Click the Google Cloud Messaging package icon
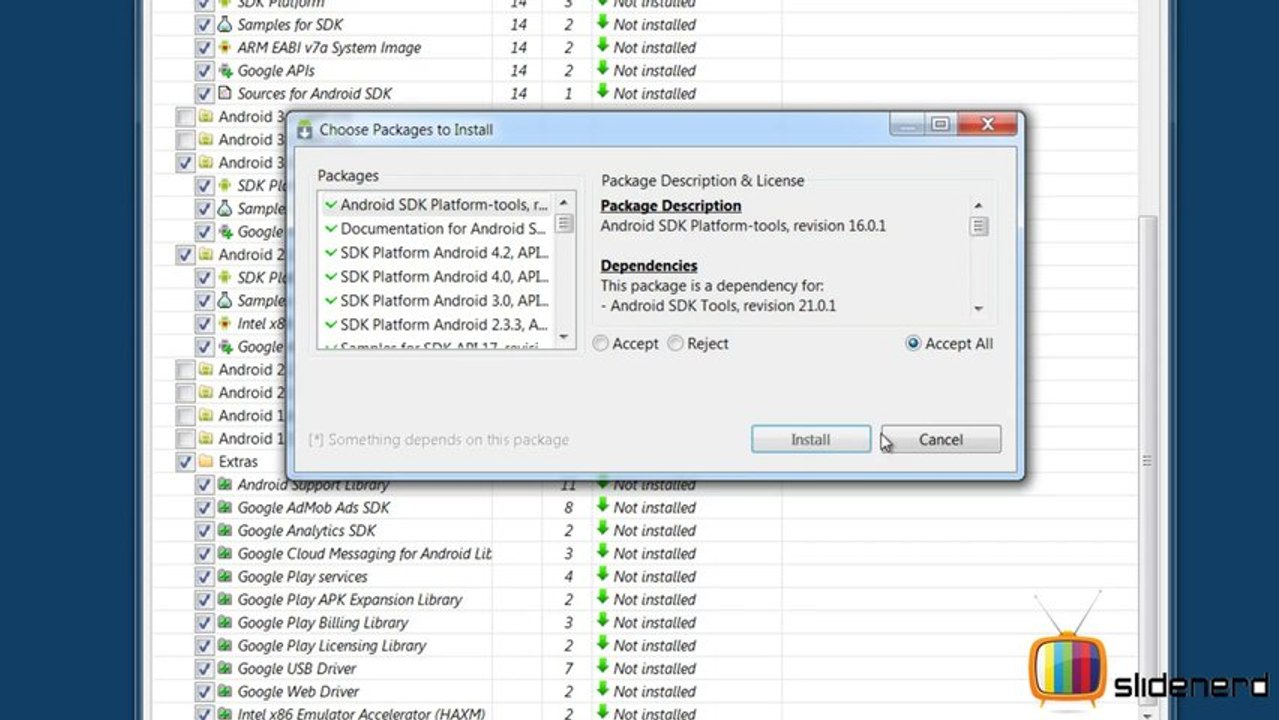The height and width of the screenshot is (720, 1279). (225, 554)
